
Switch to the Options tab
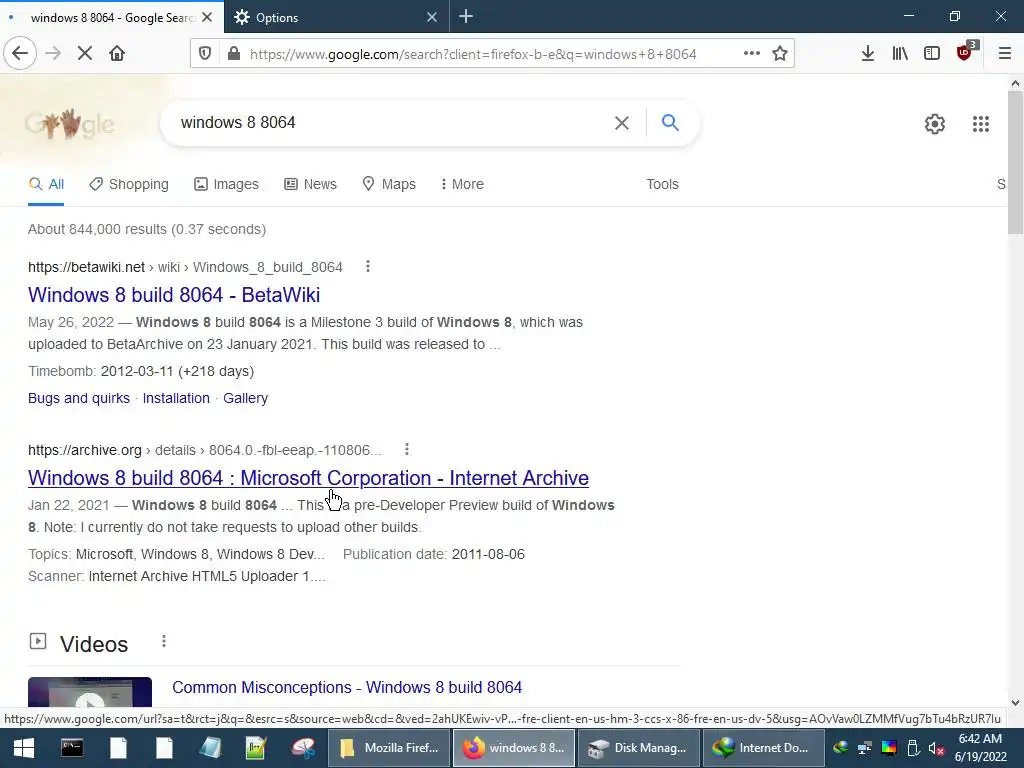(x=337, y=17)
